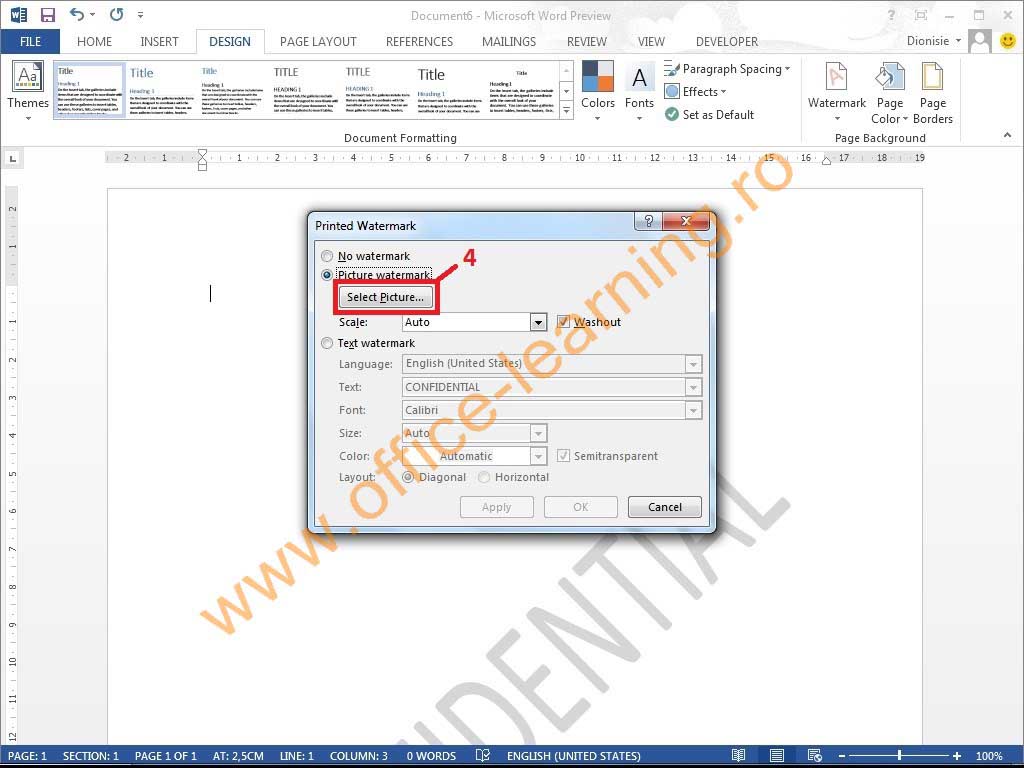This screenshot has width=1024, height=768.
Task: Open the Dionisie account dropdown
Action: pos(933,41)
